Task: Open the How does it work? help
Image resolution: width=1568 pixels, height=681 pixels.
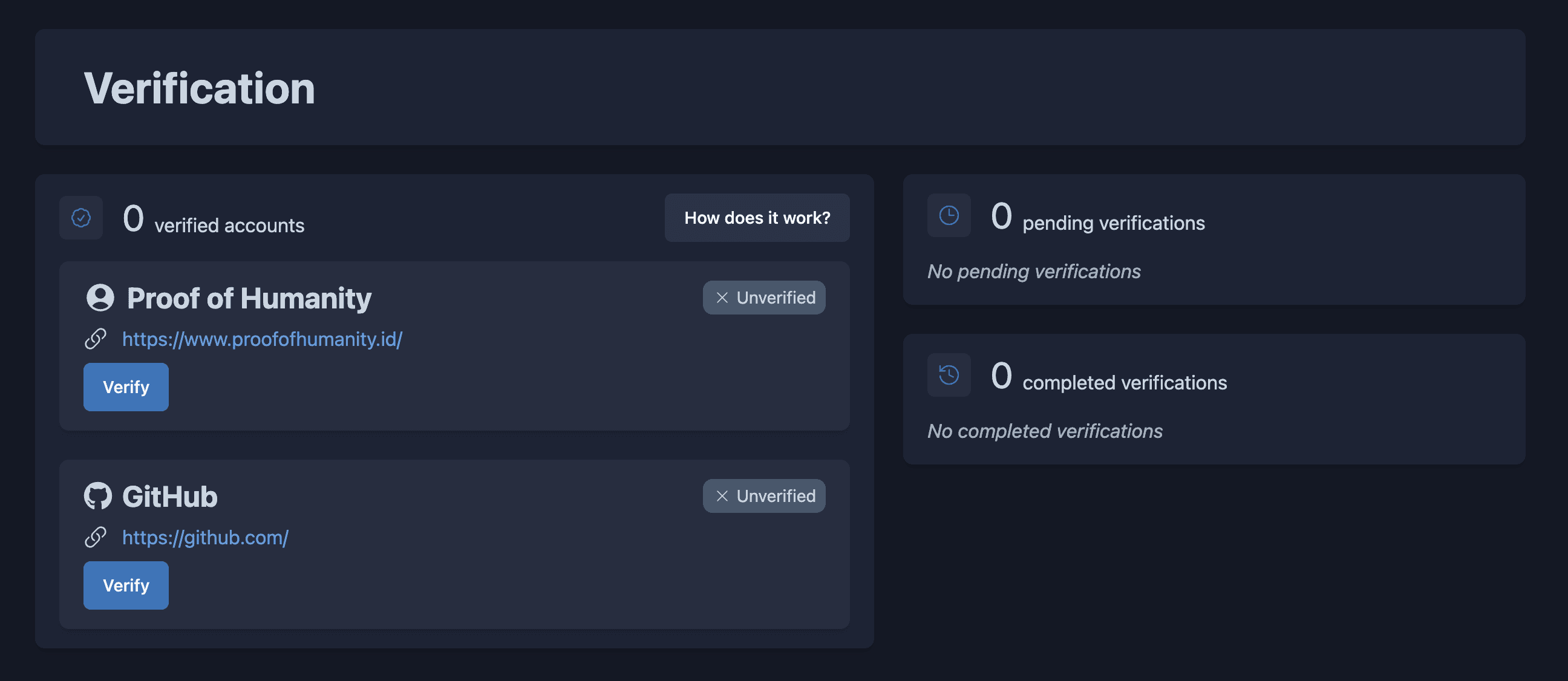Action: pyautogui.click(x=757, y=217)
